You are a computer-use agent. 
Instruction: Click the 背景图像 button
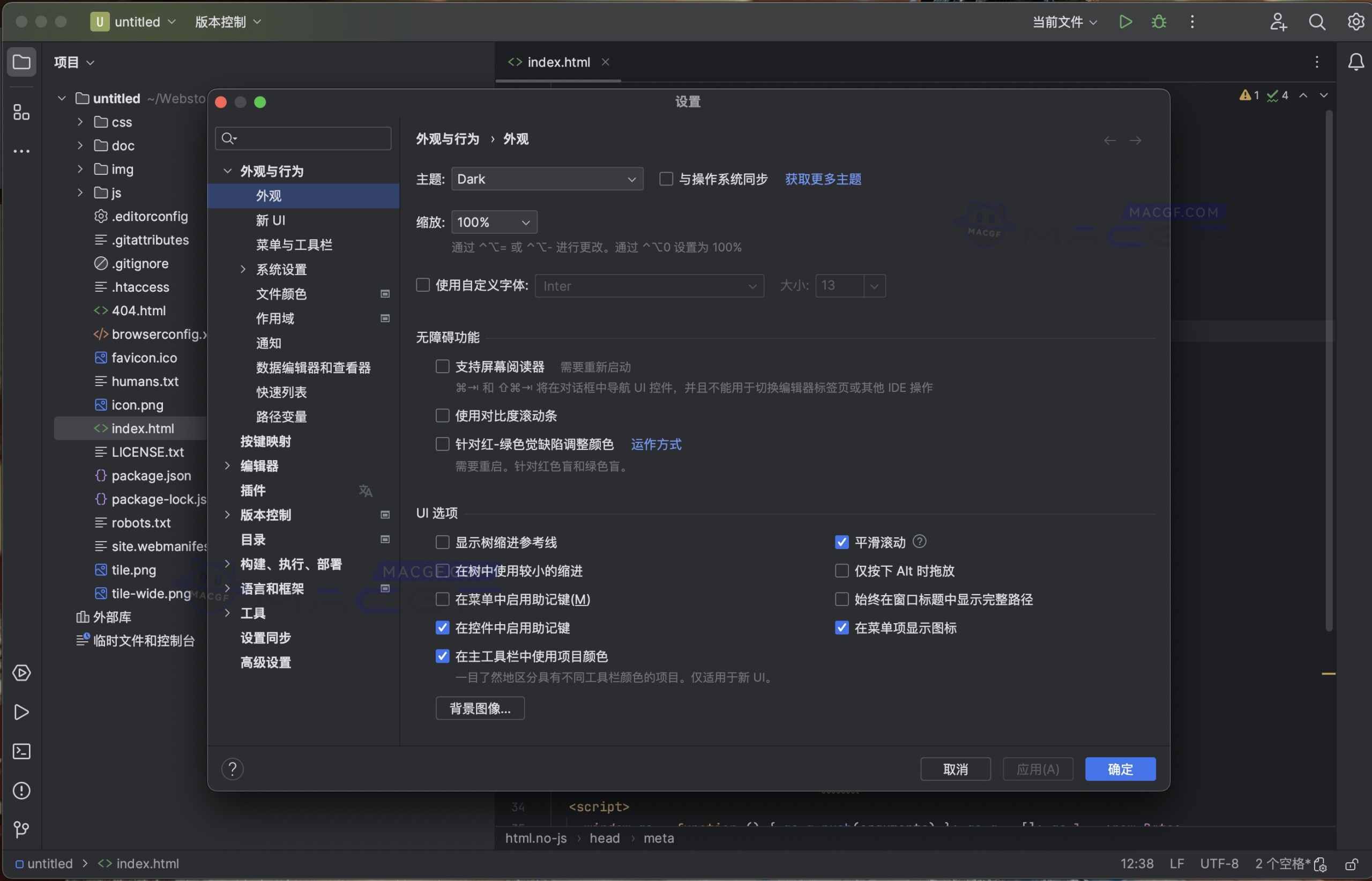click(x=480, y=708)
